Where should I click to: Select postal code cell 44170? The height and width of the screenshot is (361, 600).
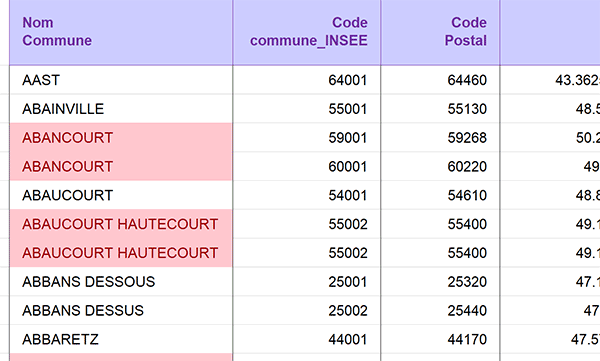click(x=440, y=339)
